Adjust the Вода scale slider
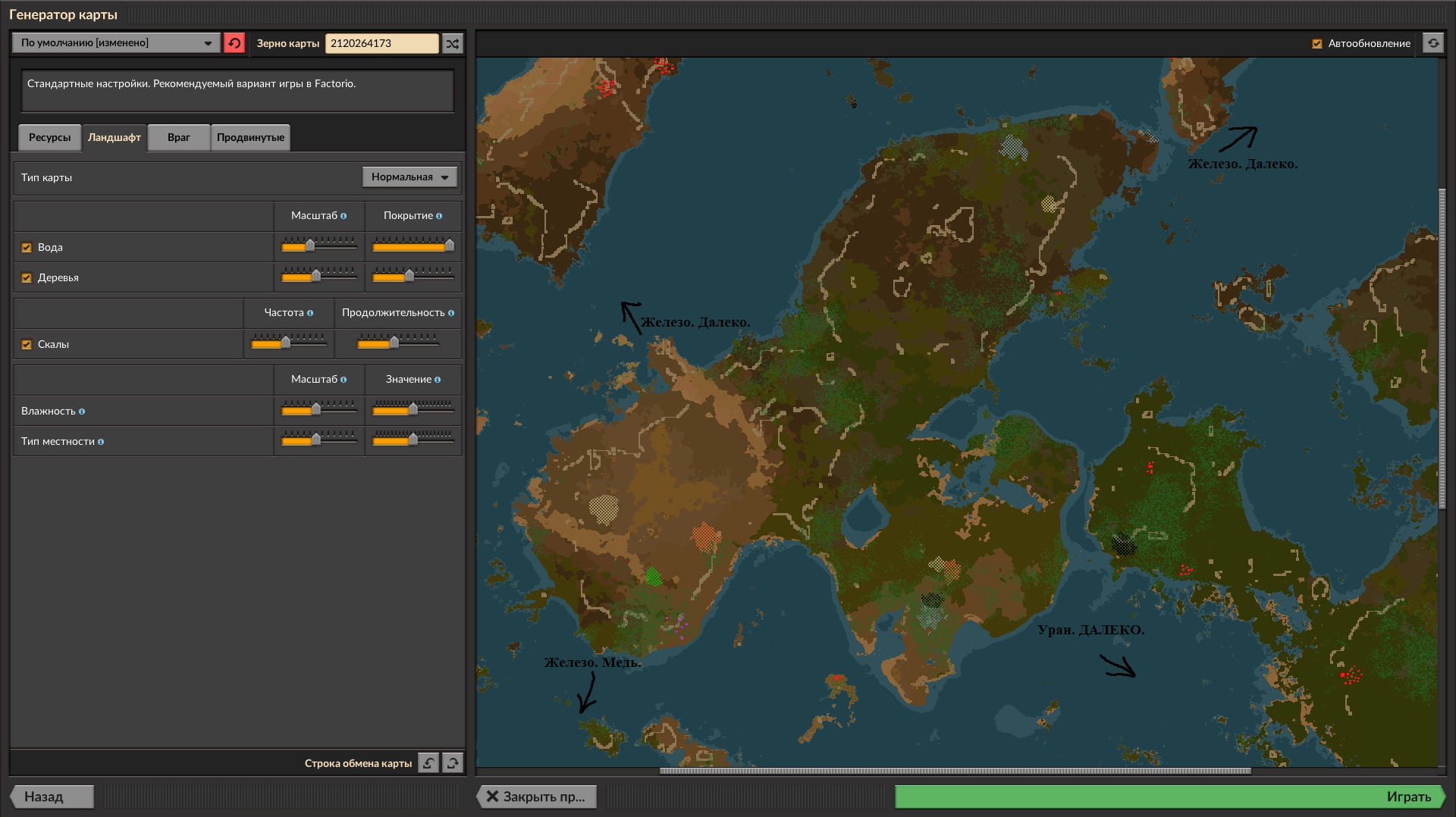1456x817 pixels. (x=318, y=246)
